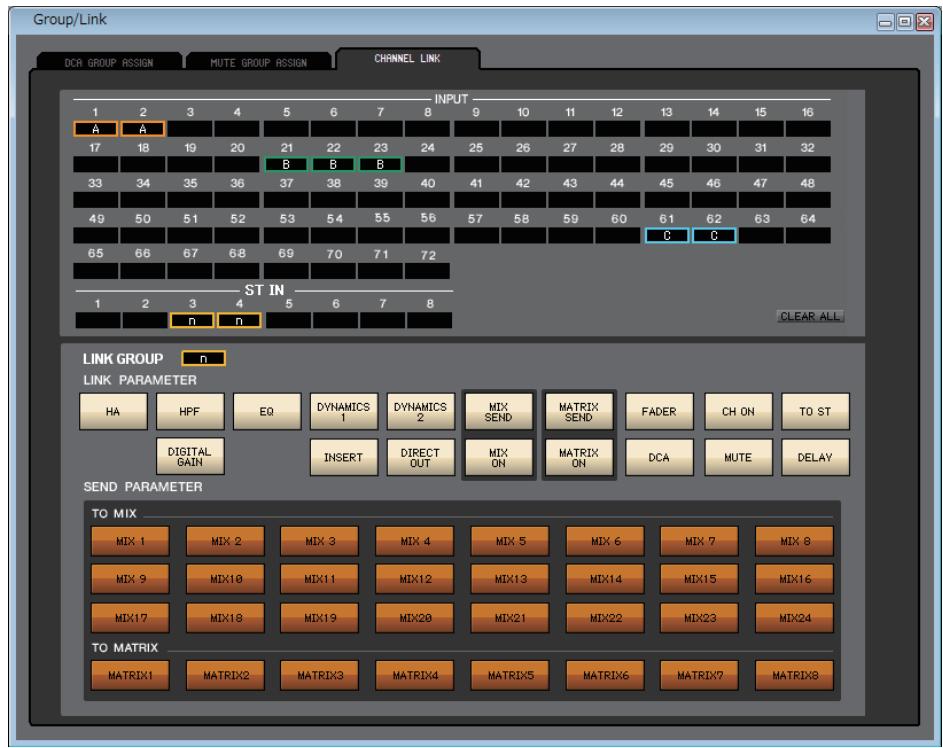Image resolution: width=943 pixels, height=748 pixels.
Task: Toggle the INSERT link parameter
Action: tap(343, 457)
